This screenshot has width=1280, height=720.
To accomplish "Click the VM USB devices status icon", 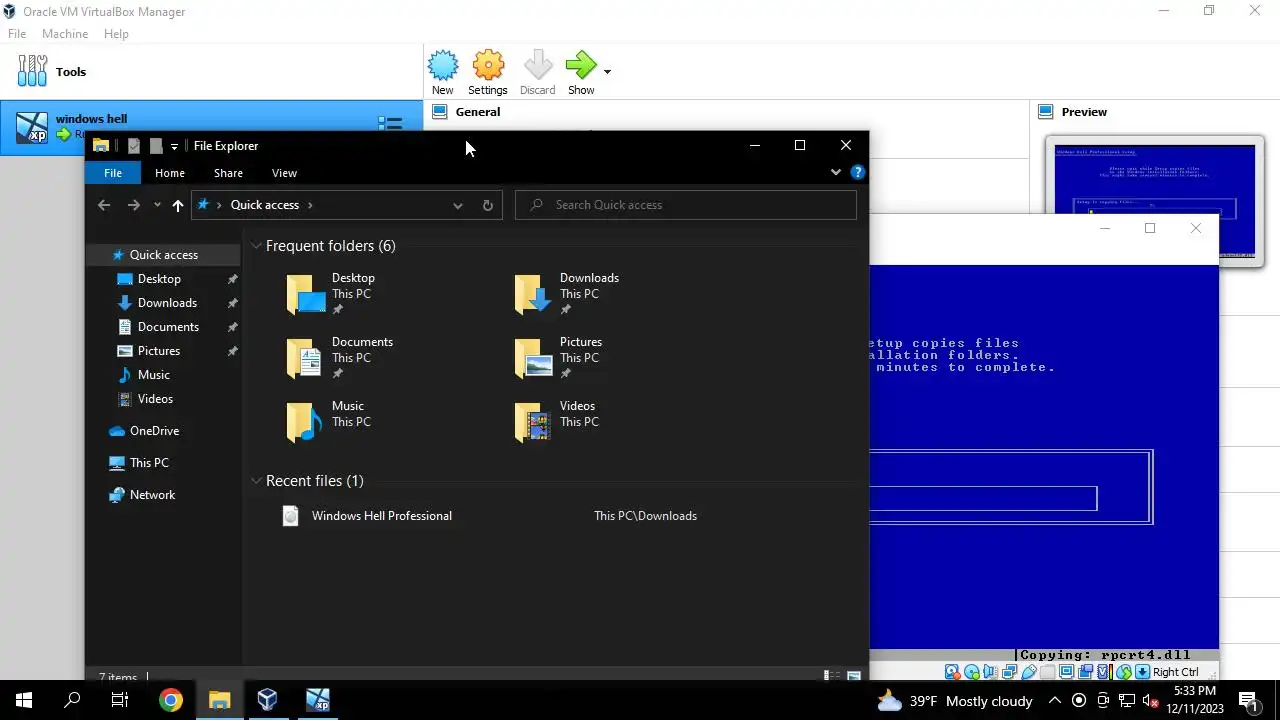I will 1029,672.
